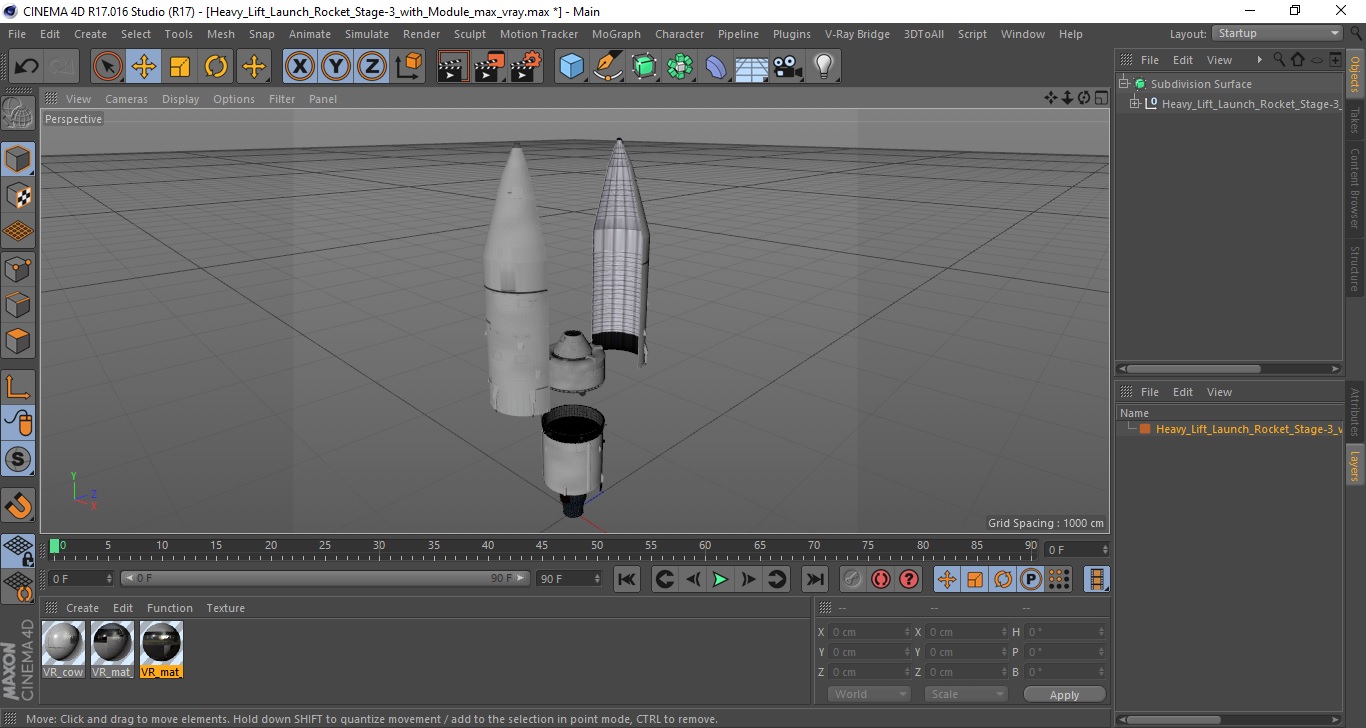Open the Floor environment objects icon
The height and width of the screenshot is (728, 1366).
[x=752, y=67]
